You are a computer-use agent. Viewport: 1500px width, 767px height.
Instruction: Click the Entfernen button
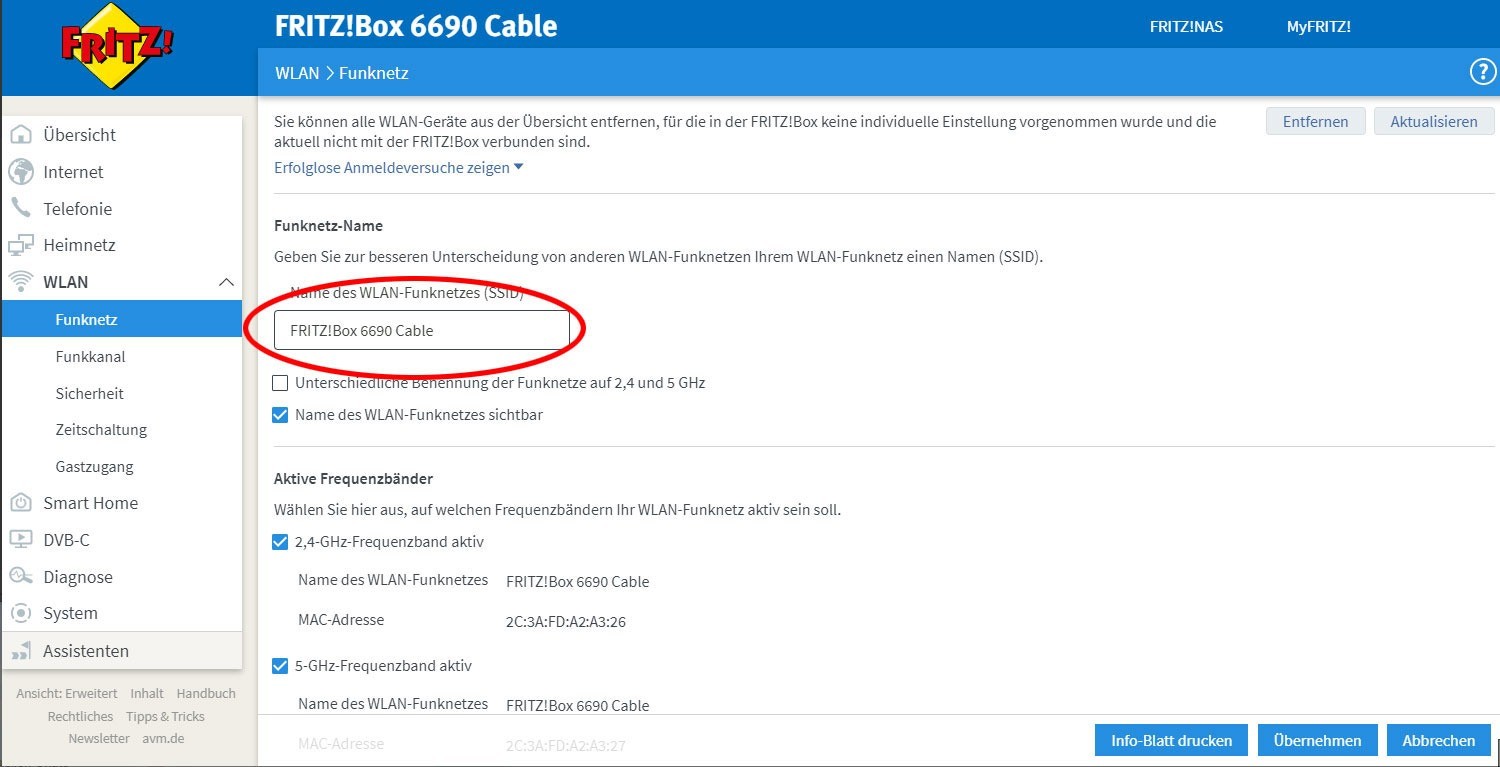[x=1315, y=121]
